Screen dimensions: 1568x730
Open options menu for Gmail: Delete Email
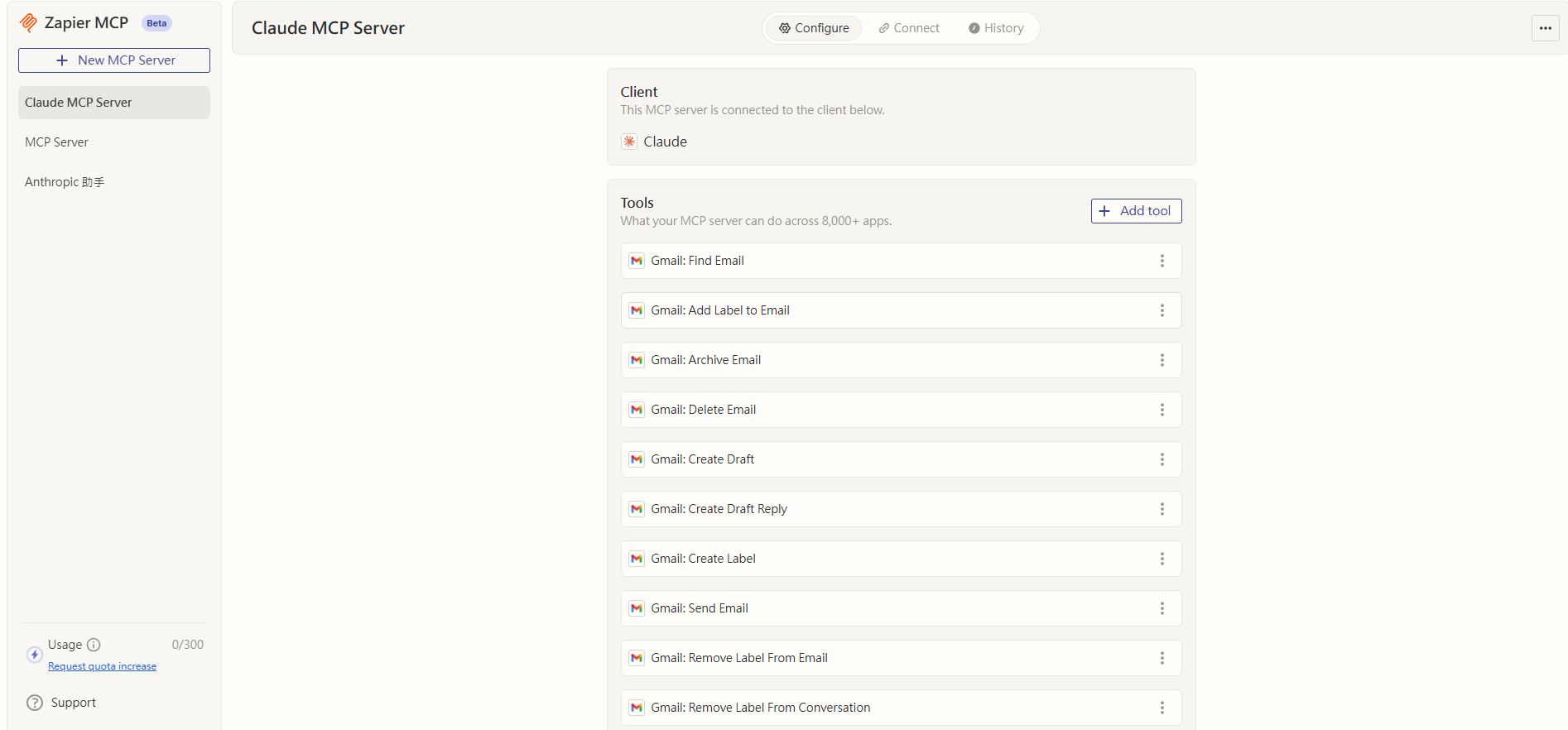[1162, 410]
